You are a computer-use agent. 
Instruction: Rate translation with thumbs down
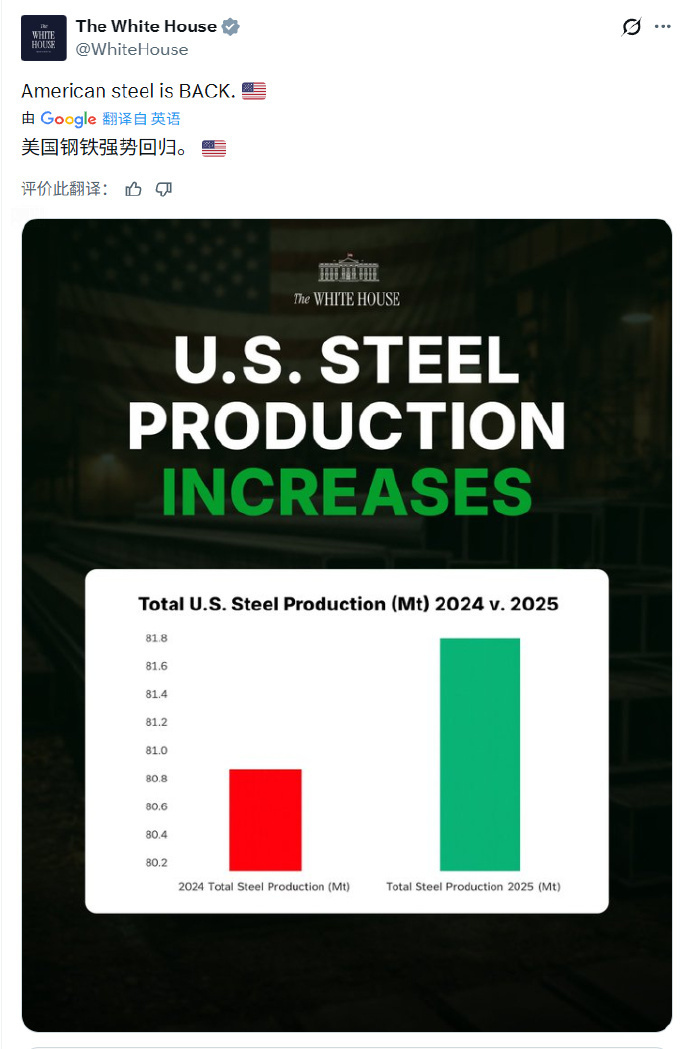[x=164, y=189]
